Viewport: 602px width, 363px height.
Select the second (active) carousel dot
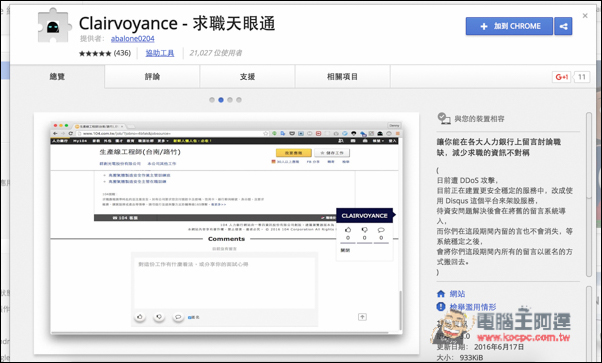click(221, 100)
